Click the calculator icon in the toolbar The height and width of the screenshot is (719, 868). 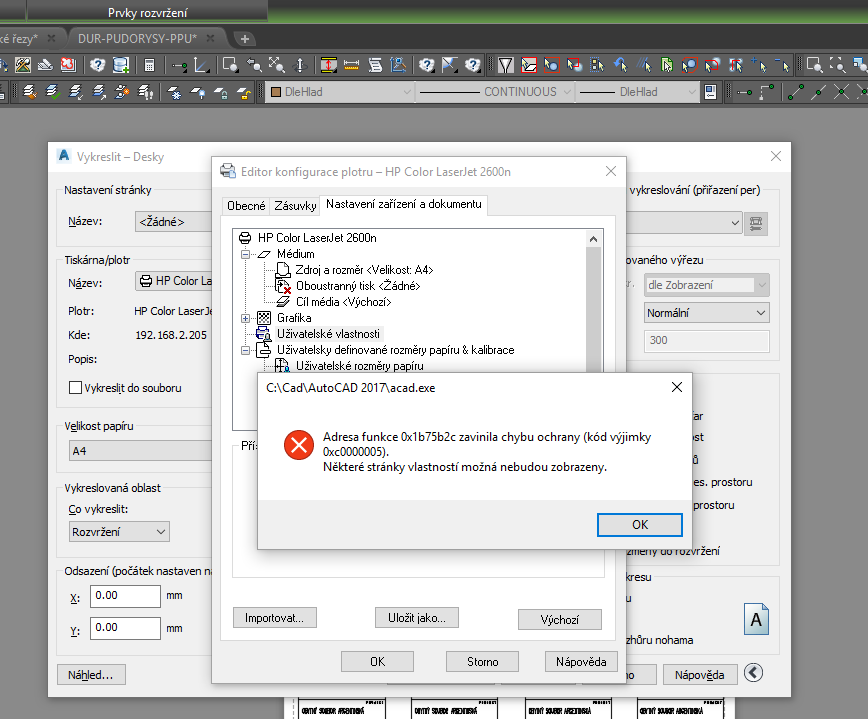pos(150,65)
